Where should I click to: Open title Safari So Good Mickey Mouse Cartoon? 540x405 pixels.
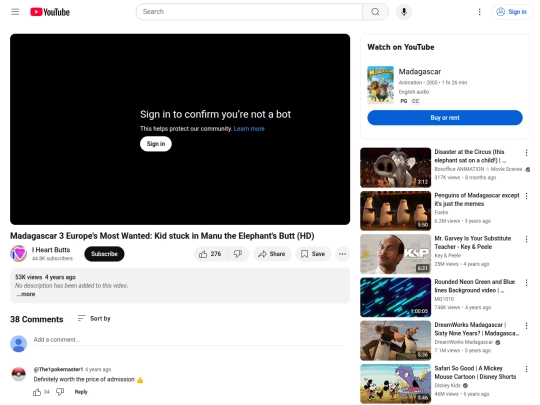[x=475, y=373]
